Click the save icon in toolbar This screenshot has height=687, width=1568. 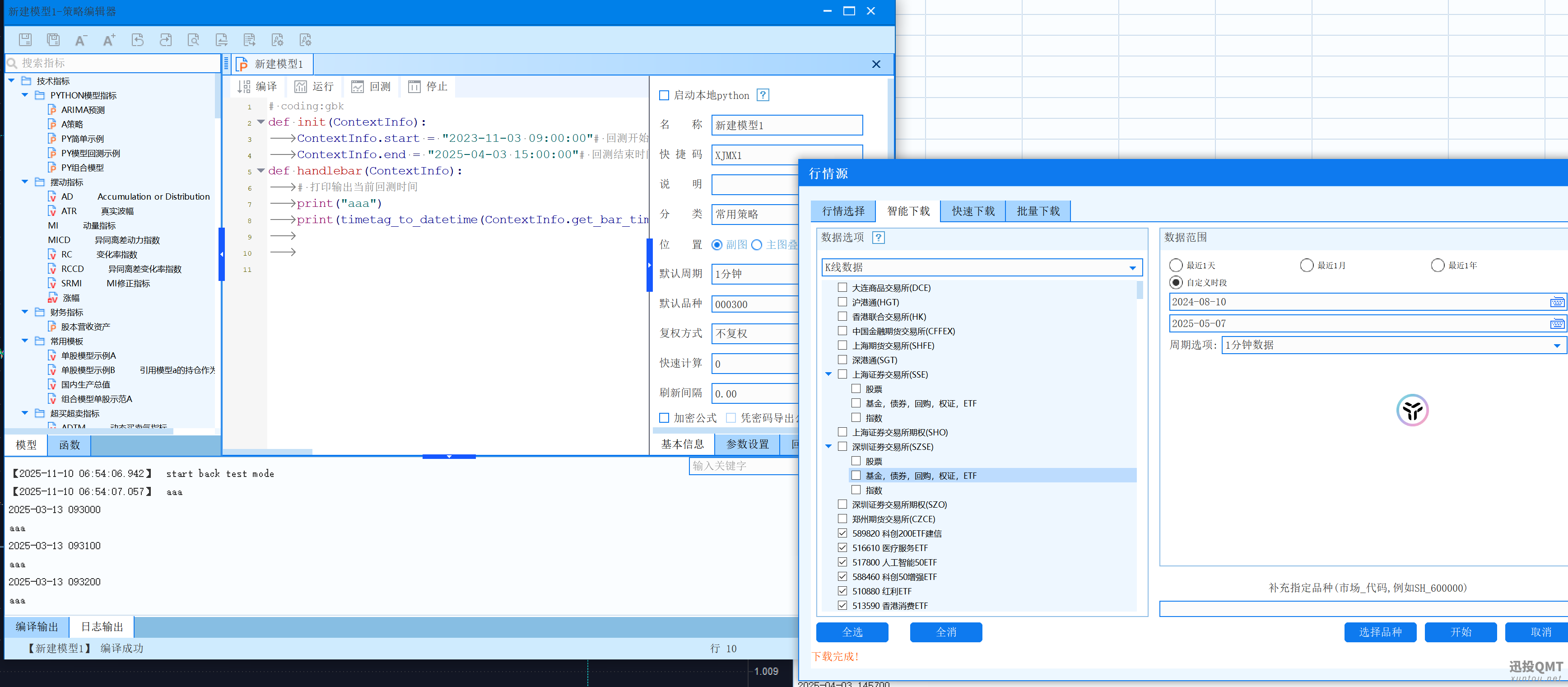pyautogui.click(x=25, y=40)
